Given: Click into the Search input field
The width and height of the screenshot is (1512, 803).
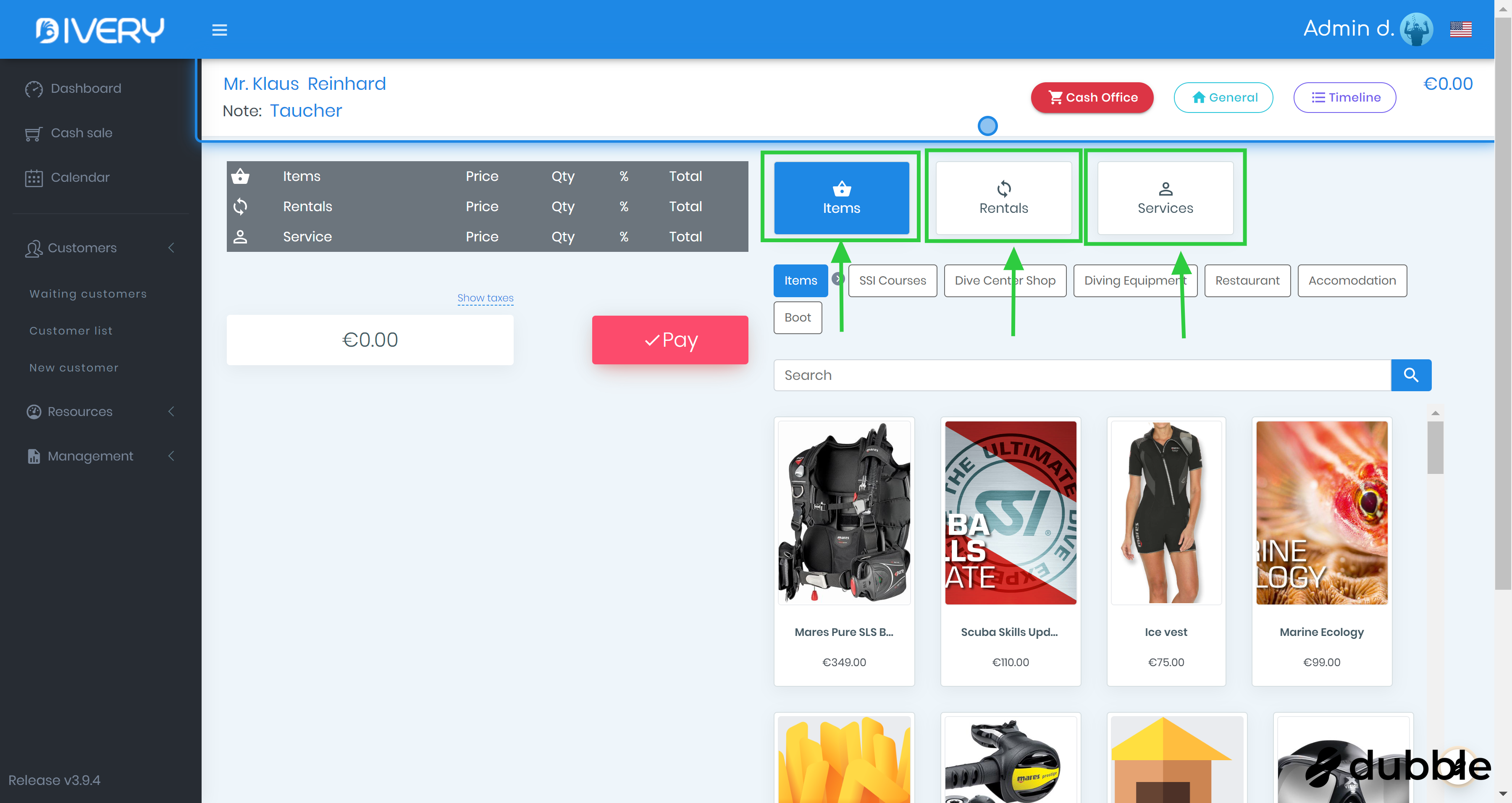Looking at the screenshot, I should pos(1082,375).
